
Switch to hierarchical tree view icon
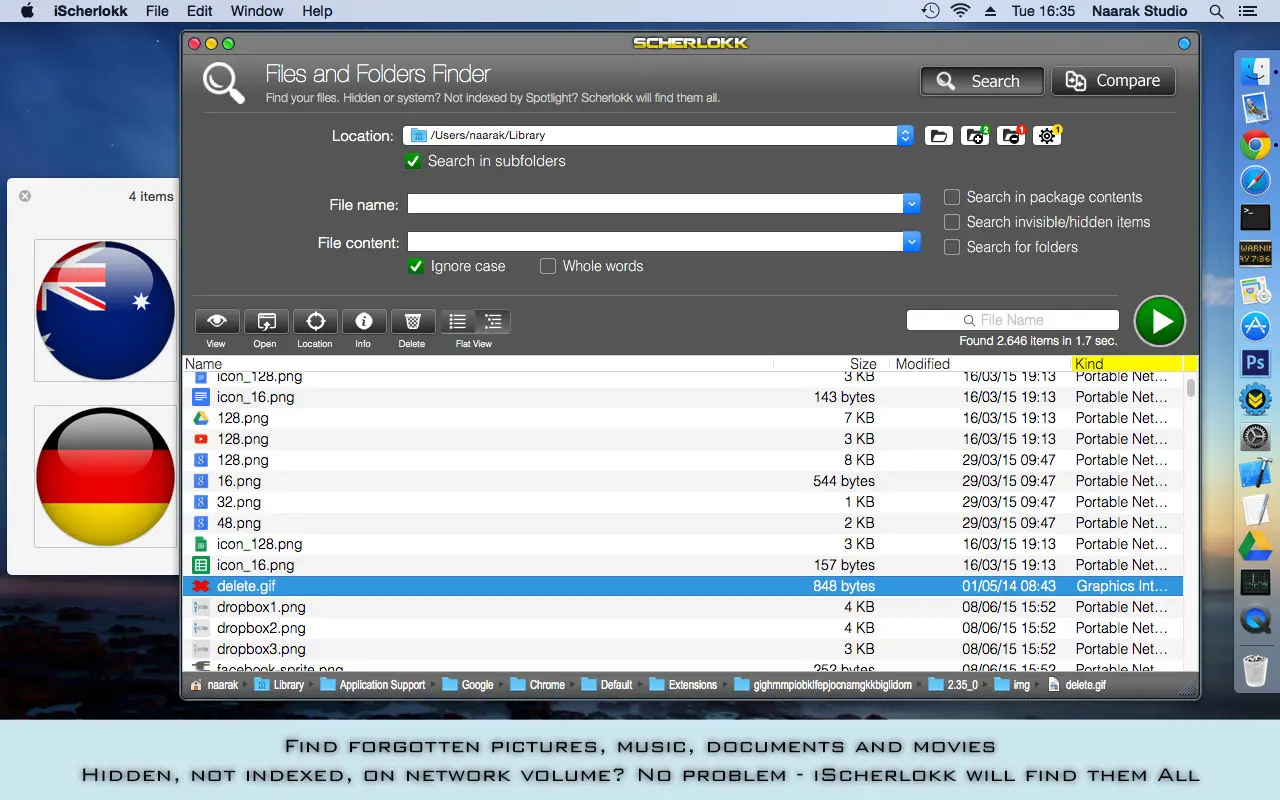tap(493, 321)
